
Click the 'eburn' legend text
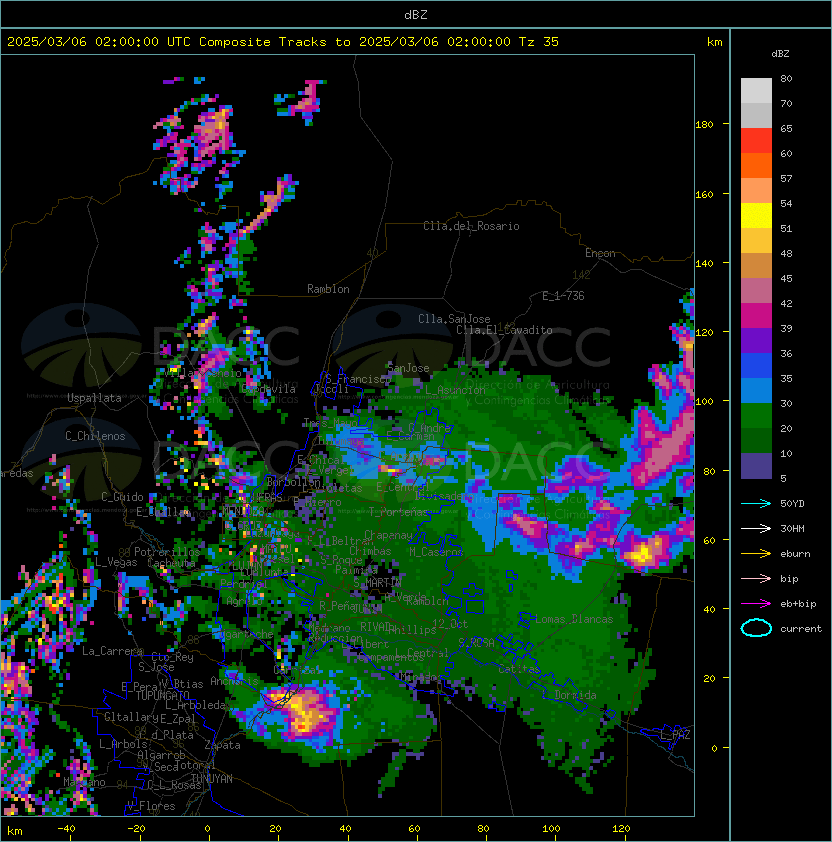[x=795, y=554]
